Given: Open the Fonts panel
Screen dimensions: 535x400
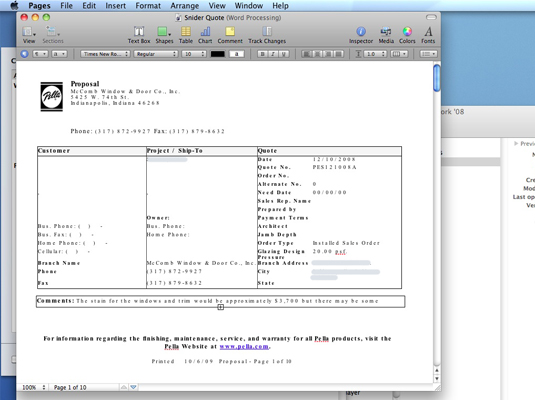Looking at the screenshot, I should 428,35.
